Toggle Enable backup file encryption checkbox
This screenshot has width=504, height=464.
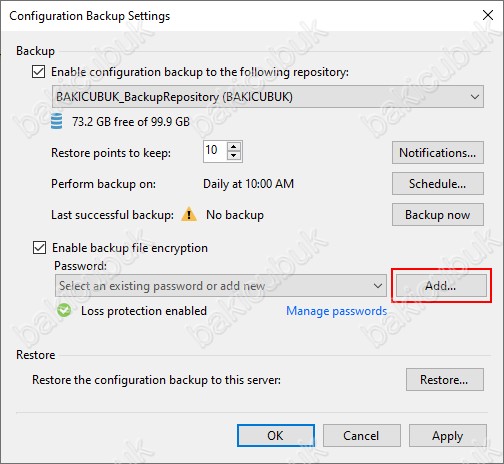(39, 248)
